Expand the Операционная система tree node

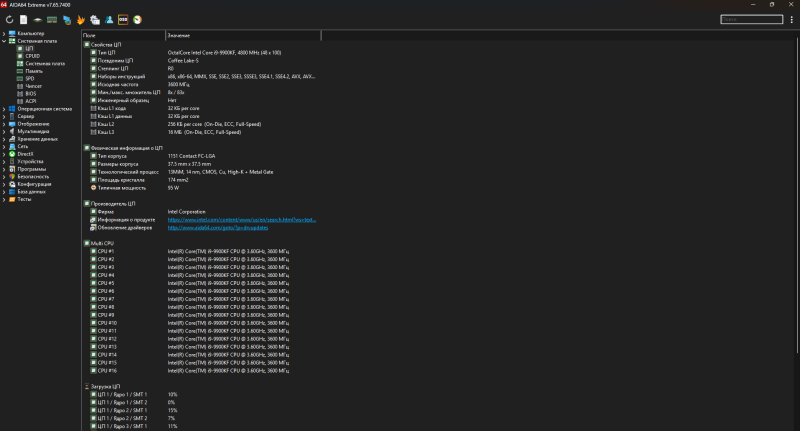tap(5, 108)
